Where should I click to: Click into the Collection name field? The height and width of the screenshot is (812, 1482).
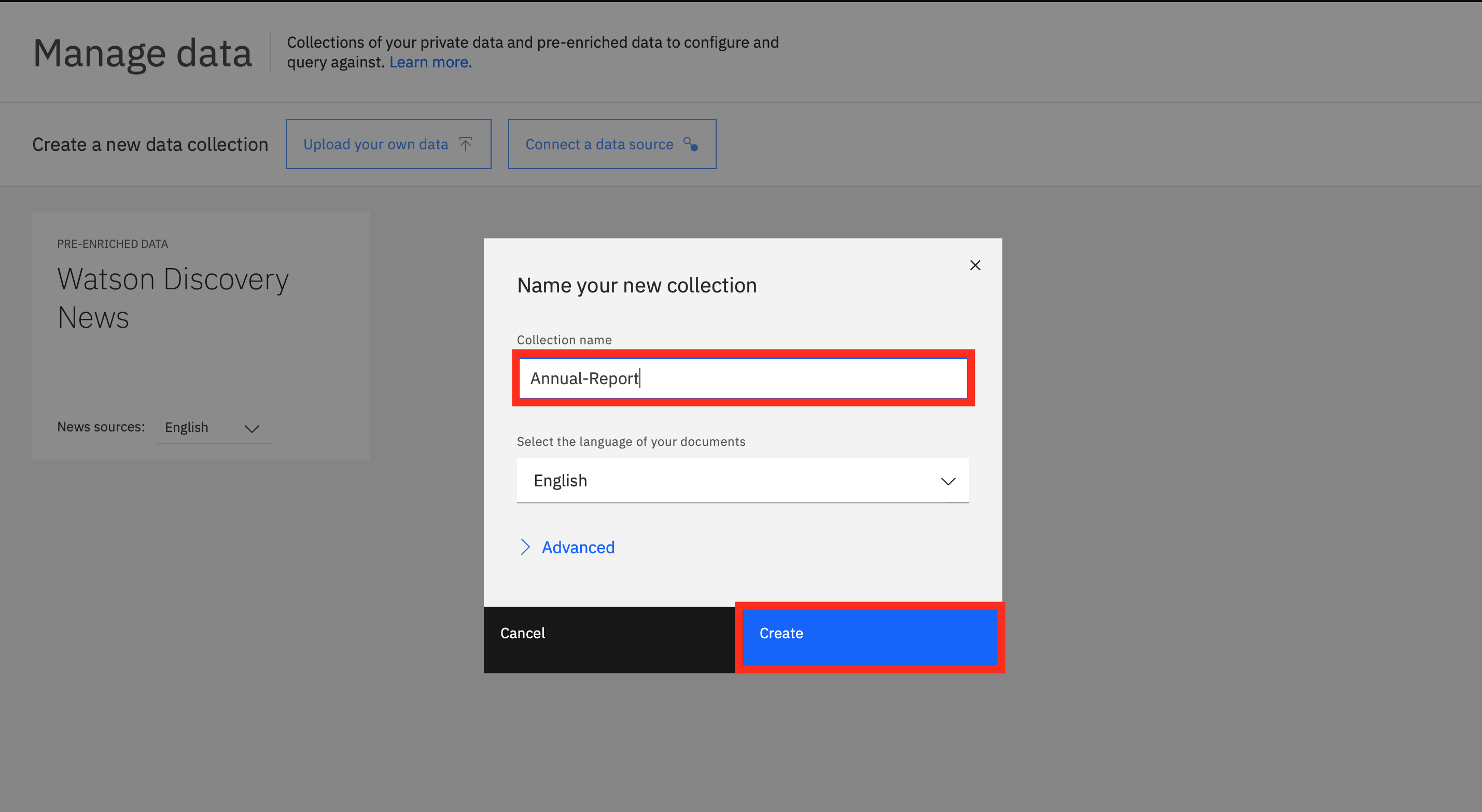(742, 378)
